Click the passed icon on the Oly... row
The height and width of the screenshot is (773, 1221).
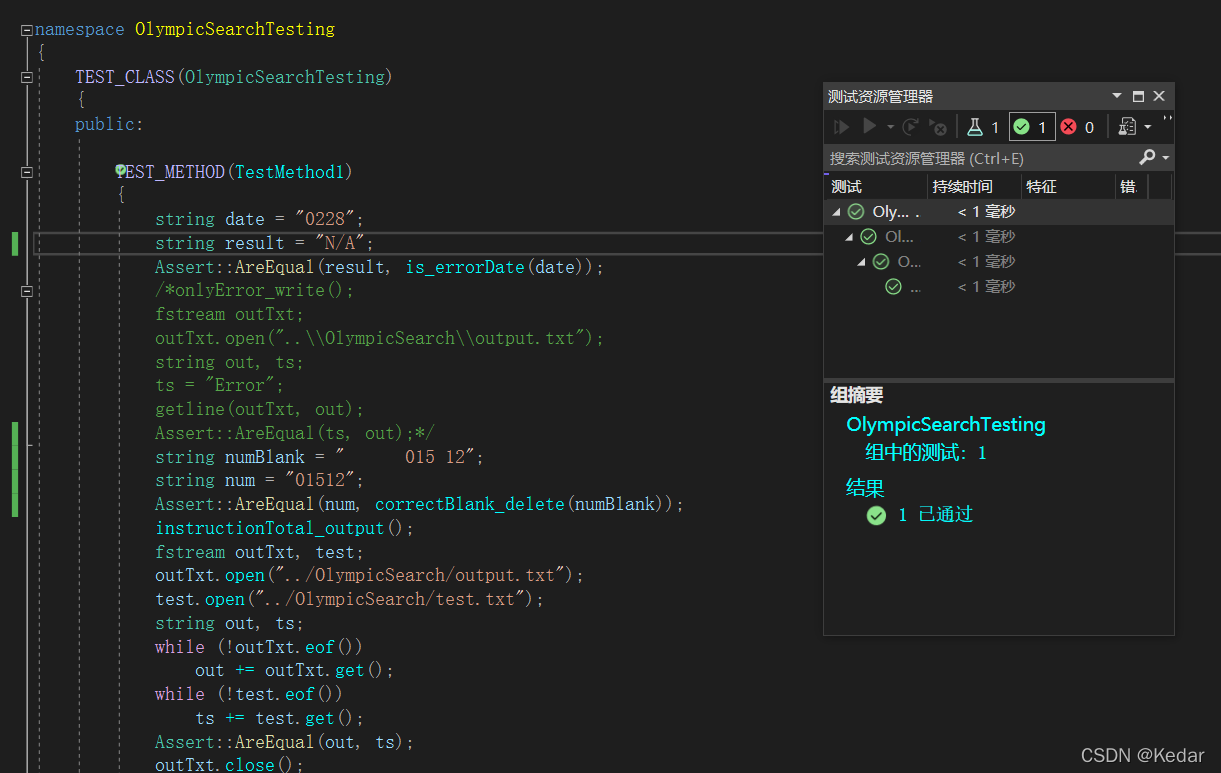[856, 212]
